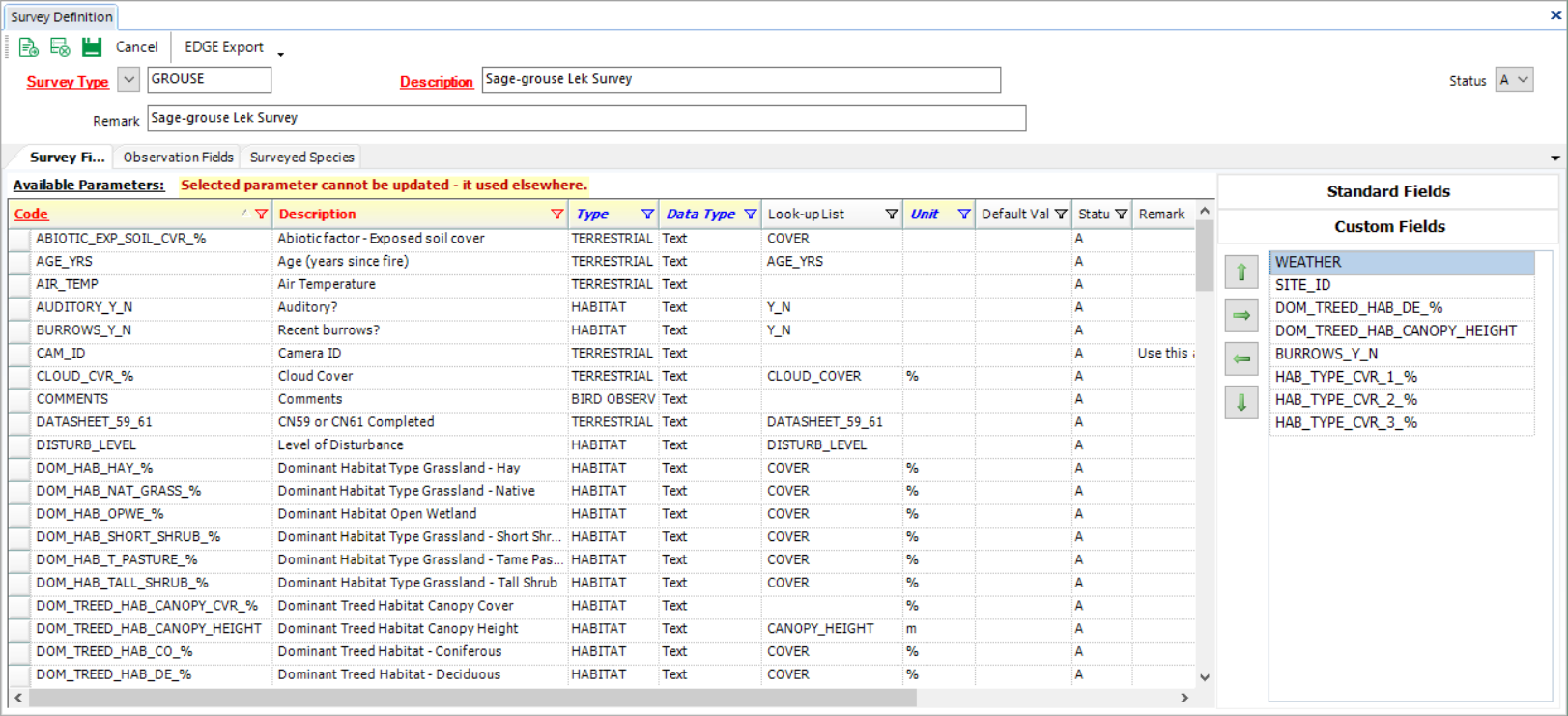The width and height of the screenshot is (1568, 716).
Task: Select the AGE_YRS parameter row
Action: click(601, 262)
